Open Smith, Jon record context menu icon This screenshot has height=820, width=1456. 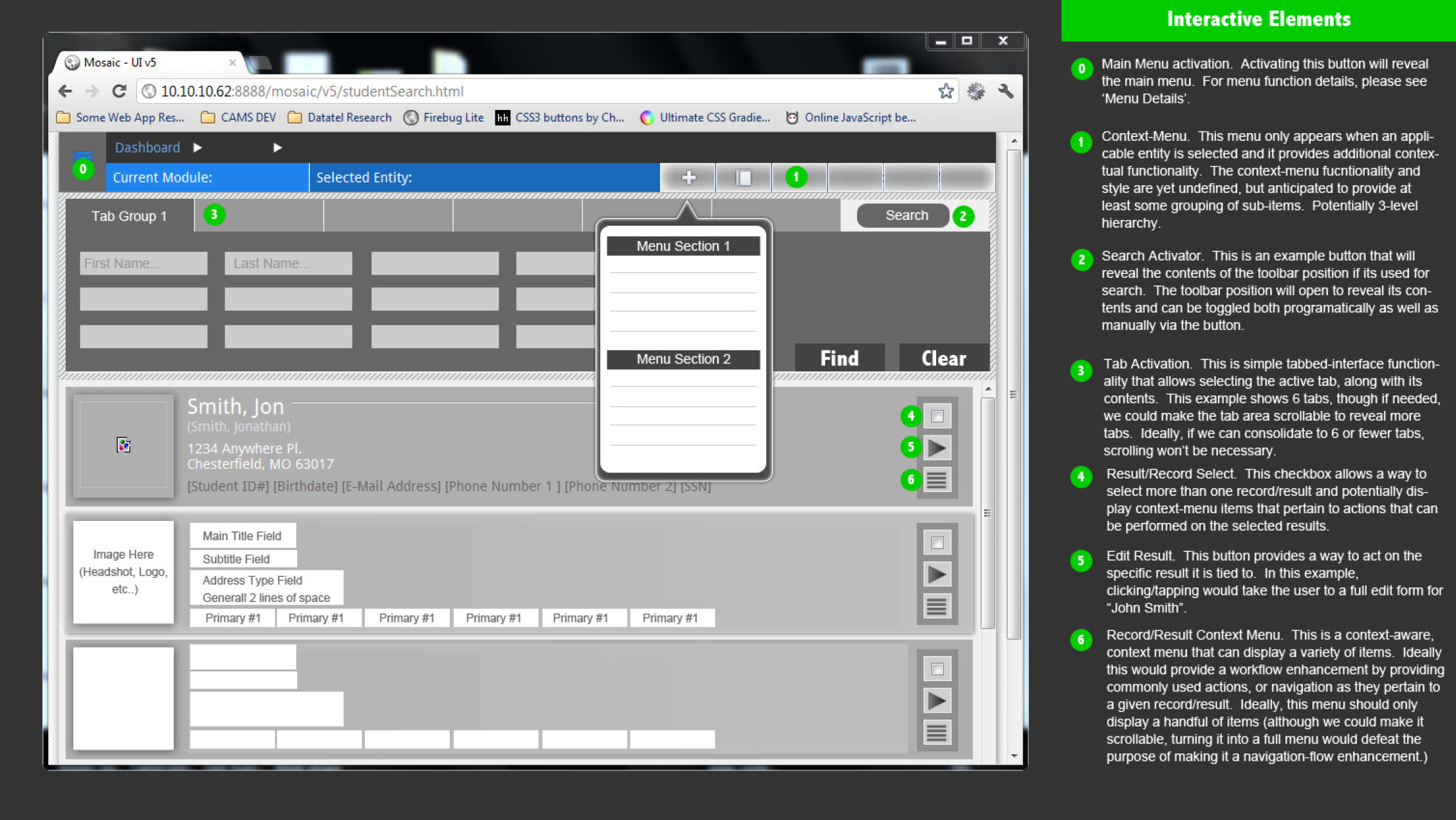937,480
